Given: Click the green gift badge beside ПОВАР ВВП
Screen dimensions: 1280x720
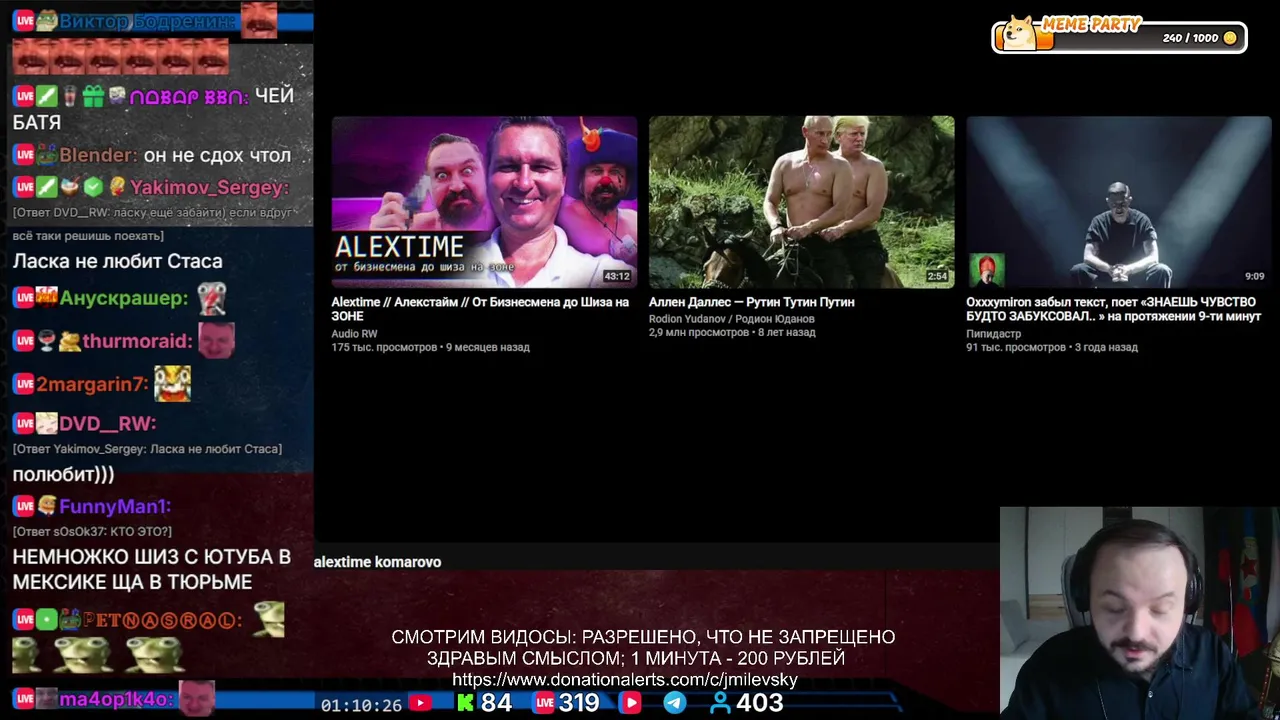Looking at the screenshot, I should point(93,97).
